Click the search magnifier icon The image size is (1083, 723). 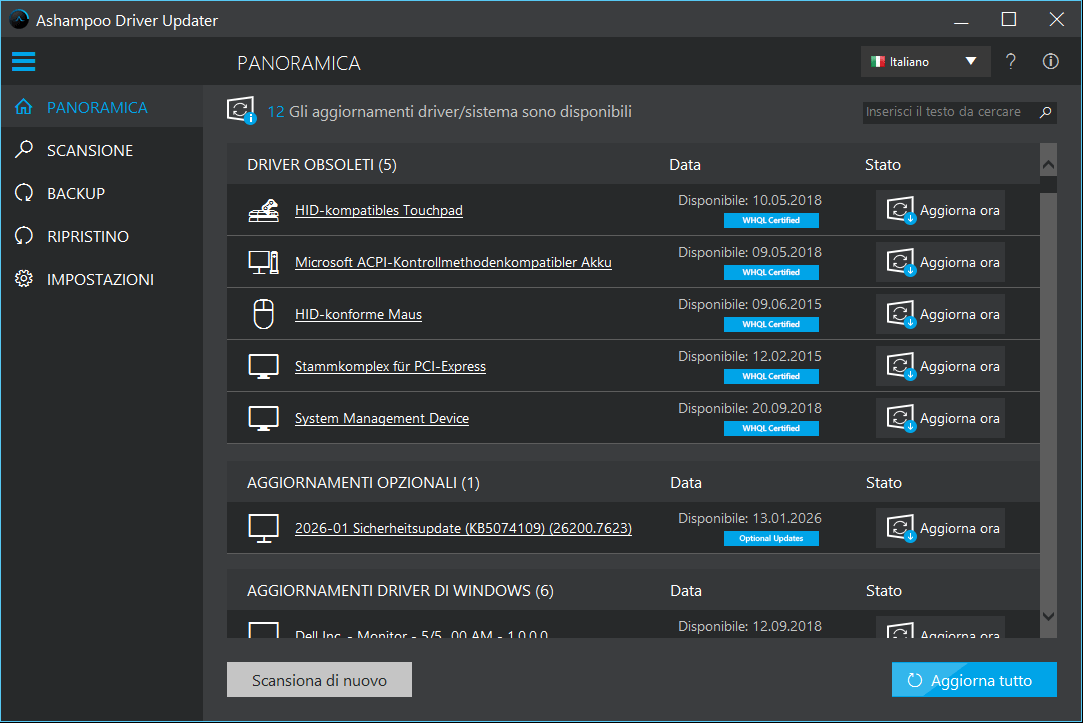tap(1045, 112)
